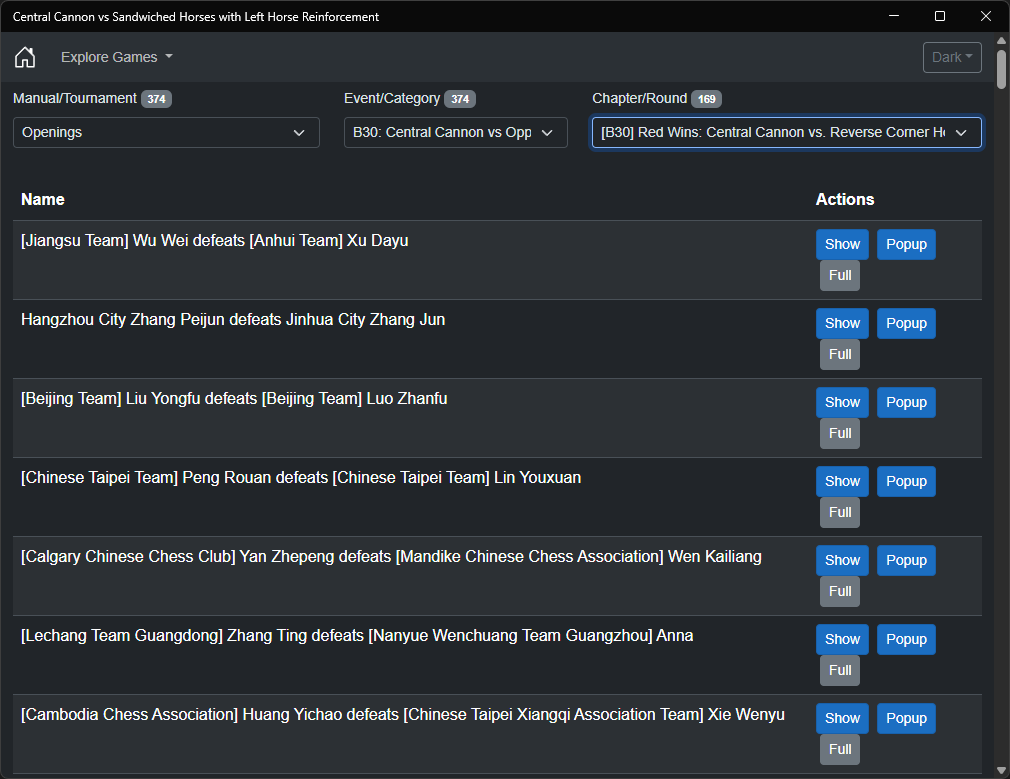
Task: Expand the Manual/Tournament Openings dropdown
Action: click(166, 132)
